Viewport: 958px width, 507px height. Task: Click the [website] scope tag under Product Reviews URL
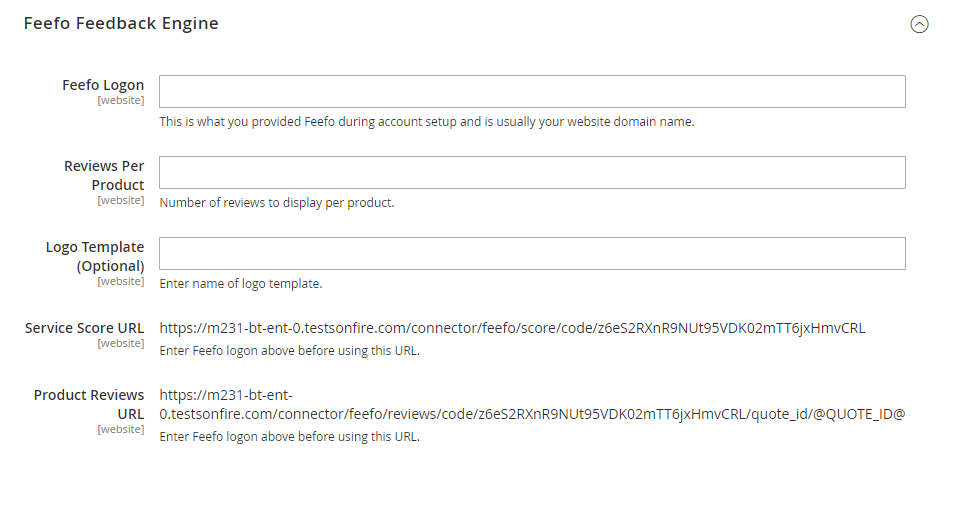pos(121,429)
